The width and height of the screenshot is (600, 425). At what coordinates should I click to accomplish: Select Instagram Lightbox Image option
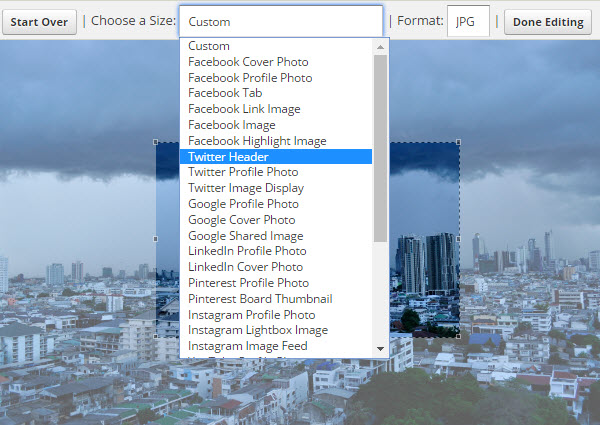coord(276,330)
